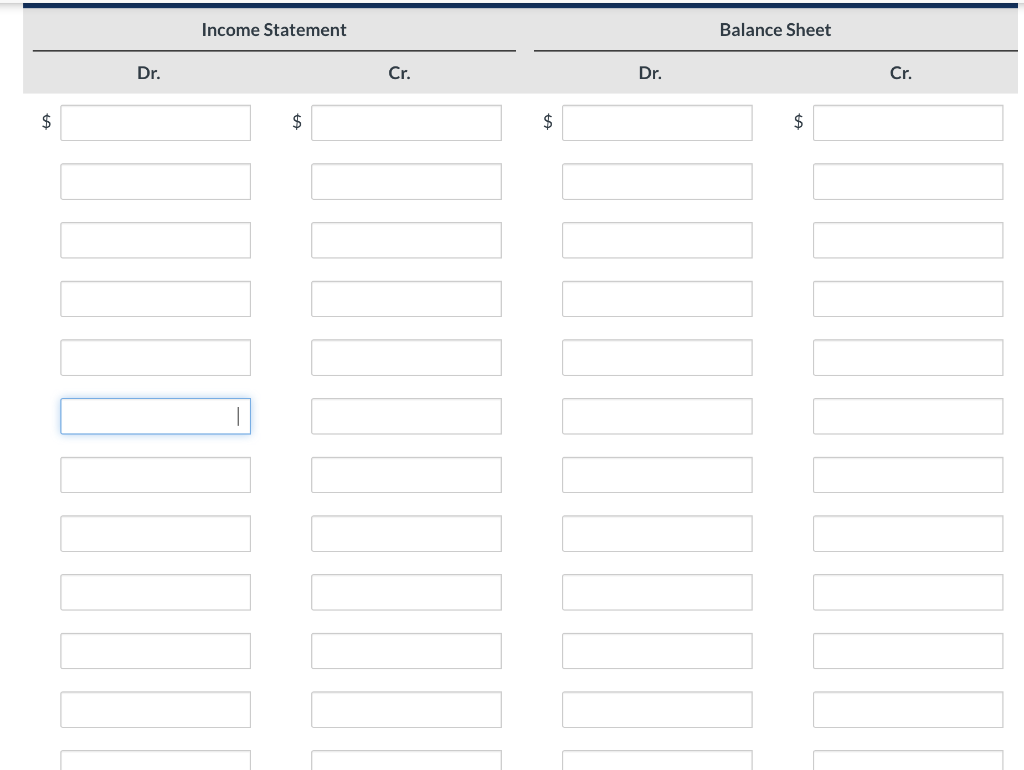Select eighth-row Income Statement Cr. input field

(x=406, y=534)
